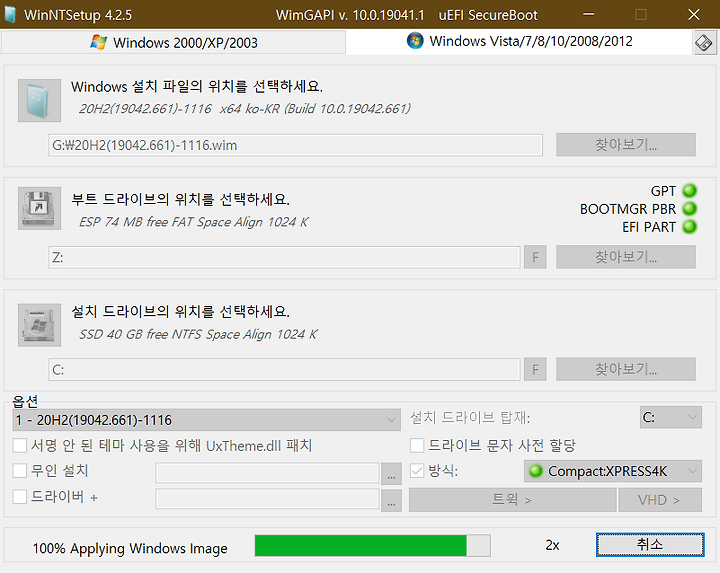Click 'SSD 40 GB free NTFS' info text
The width and height of the screenshot is (720, 573).
(198, 334)
